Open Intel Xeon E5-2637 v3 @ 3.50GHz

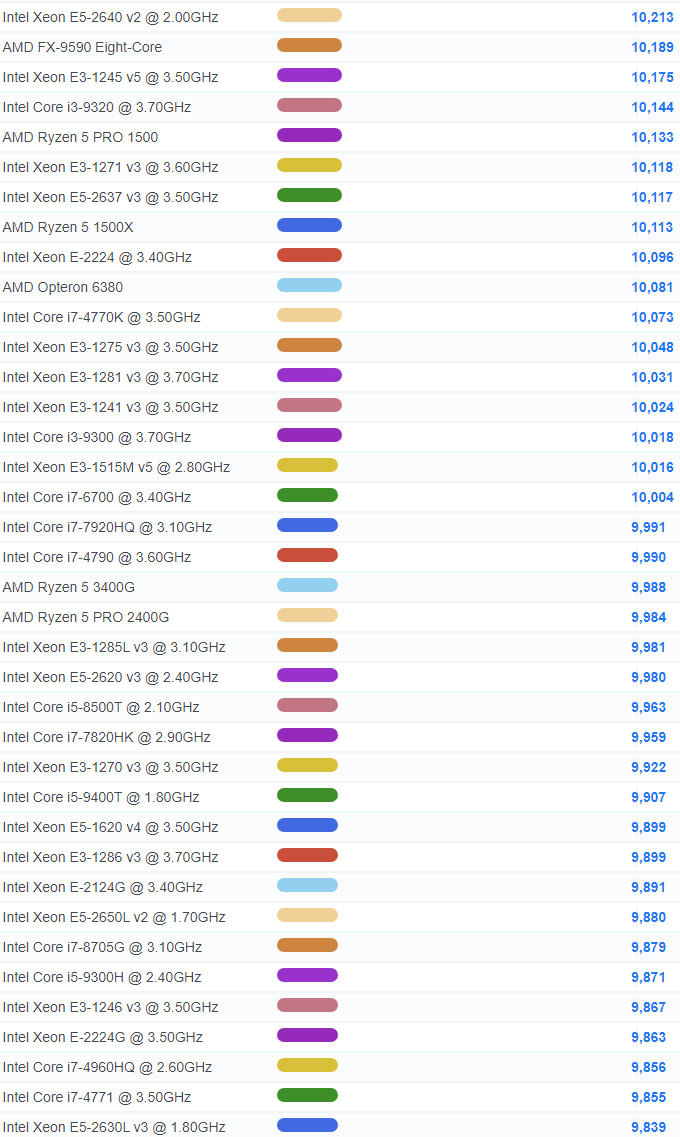(x=110, y=197)
